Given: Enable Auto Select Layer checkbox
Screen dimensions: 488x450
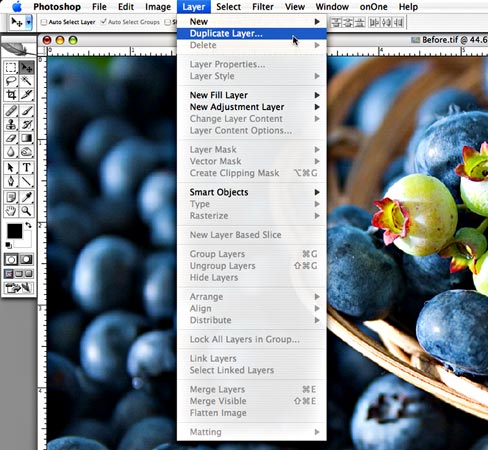Looking at the screenshot, I should (44, 22).
